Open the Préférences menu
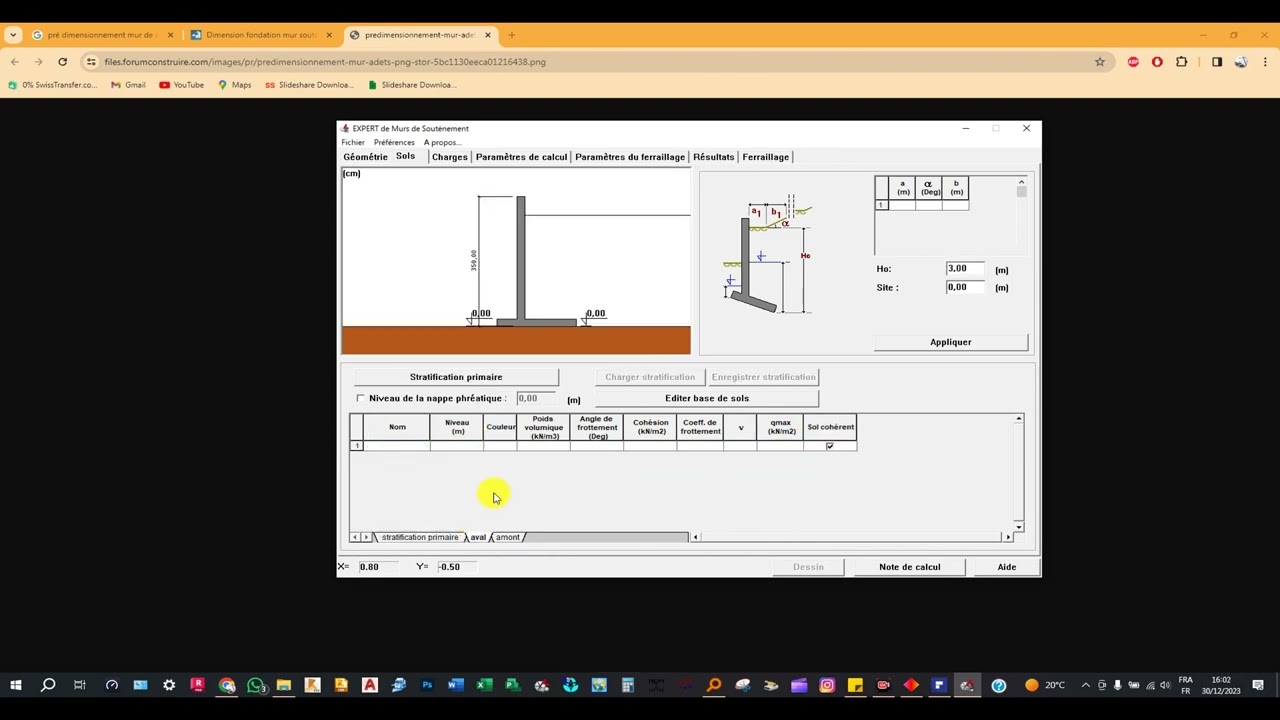The width and height of the screenshot is (1280, 720). tap(394, 142)
